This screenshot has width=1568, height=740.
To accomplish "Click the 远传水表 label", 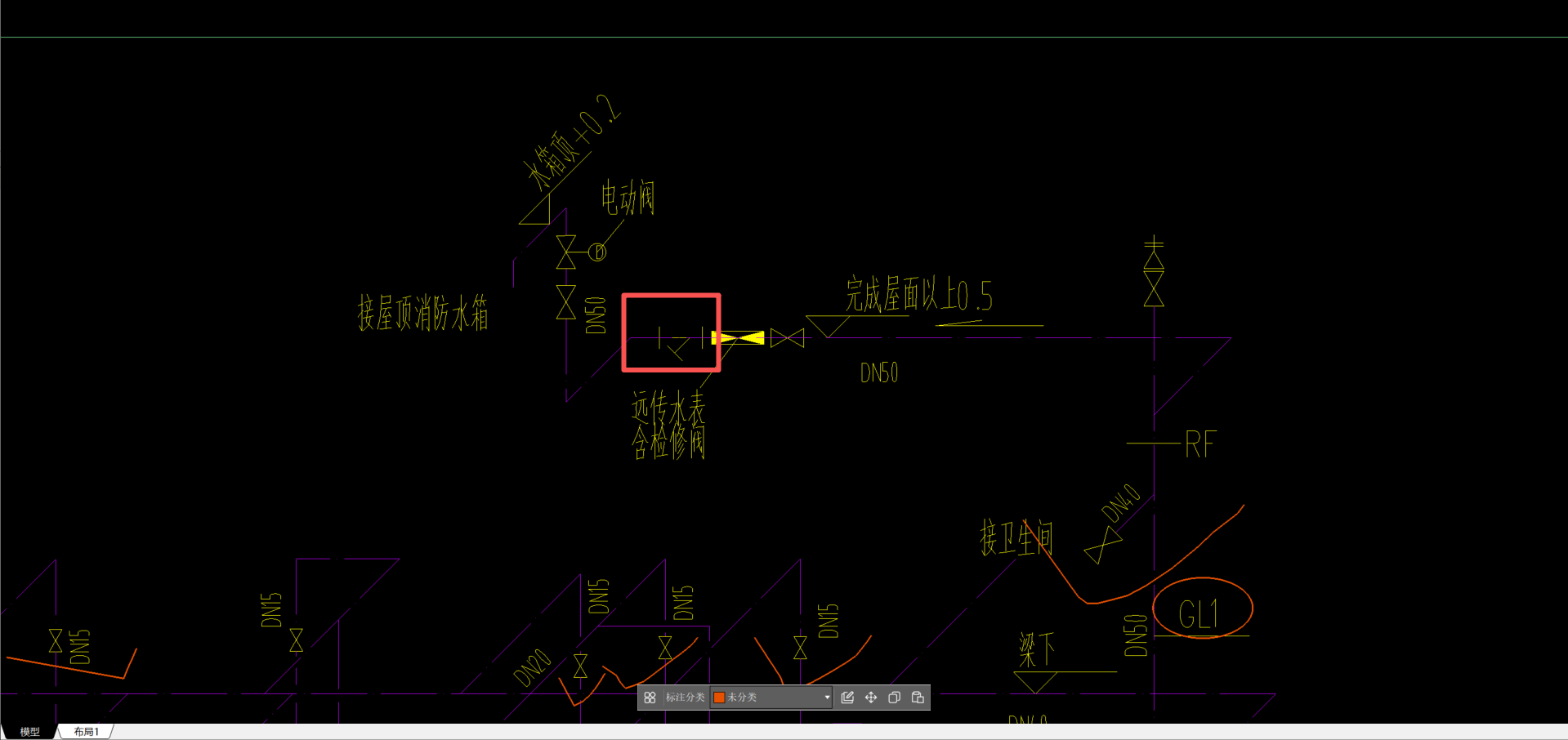I will tap(668, 407).
